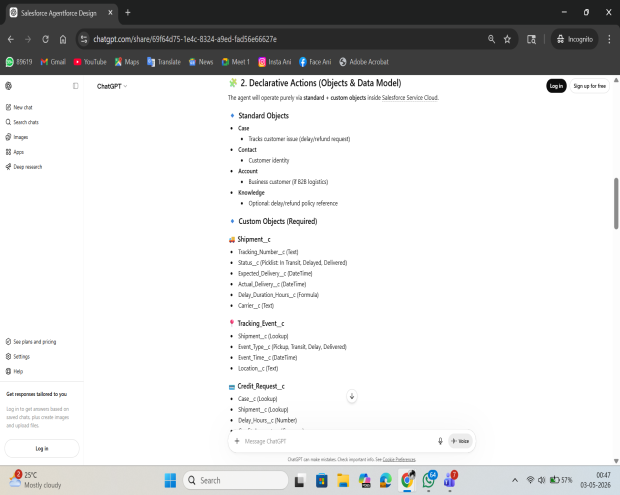This screenshot has height=495, width=620.
Task: Click the taskbar Search box
Action: click(236, 480)
